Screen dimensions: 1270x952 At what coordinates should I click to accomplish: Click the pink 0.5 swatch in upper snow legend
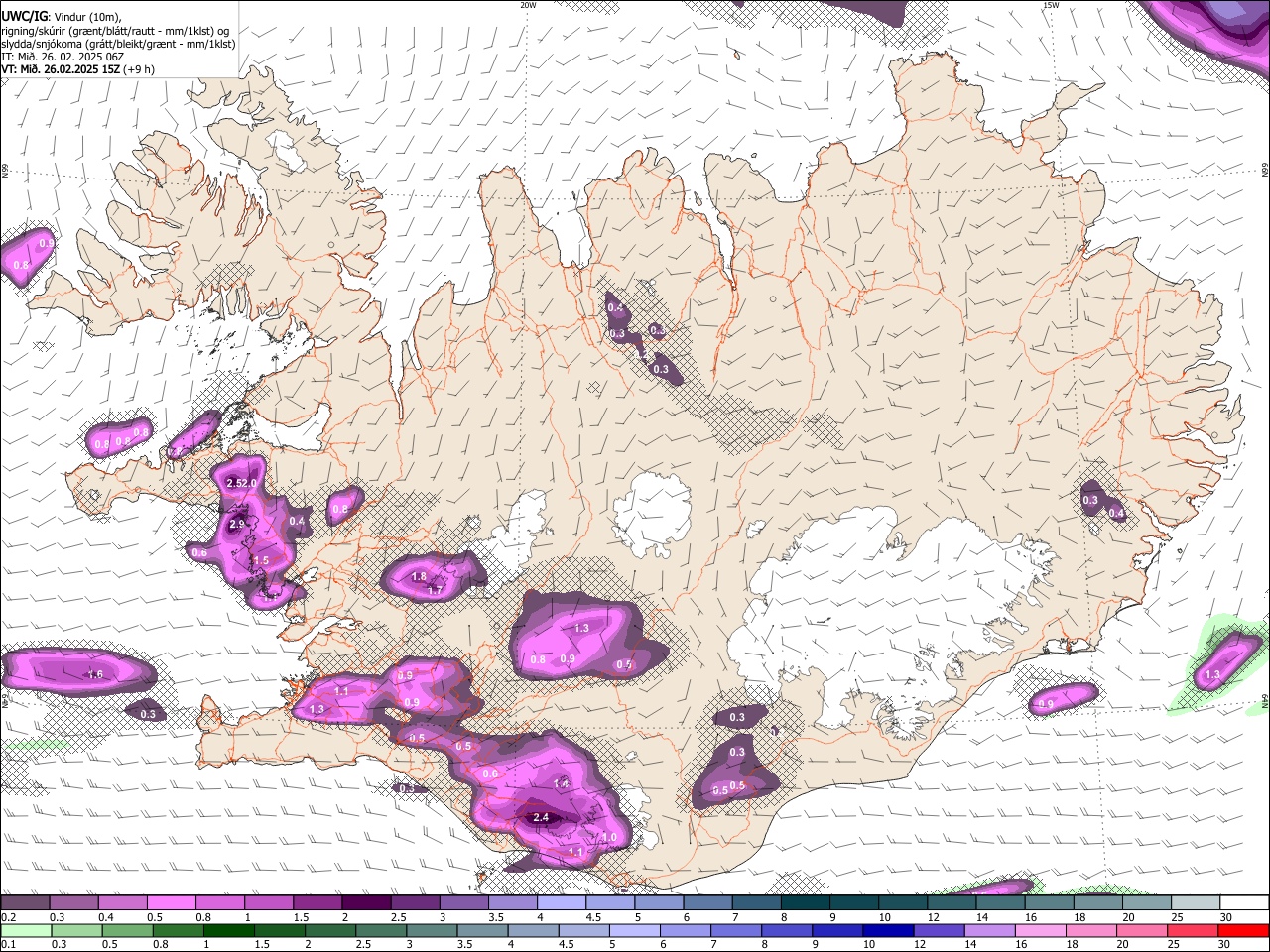pos(171,903)
